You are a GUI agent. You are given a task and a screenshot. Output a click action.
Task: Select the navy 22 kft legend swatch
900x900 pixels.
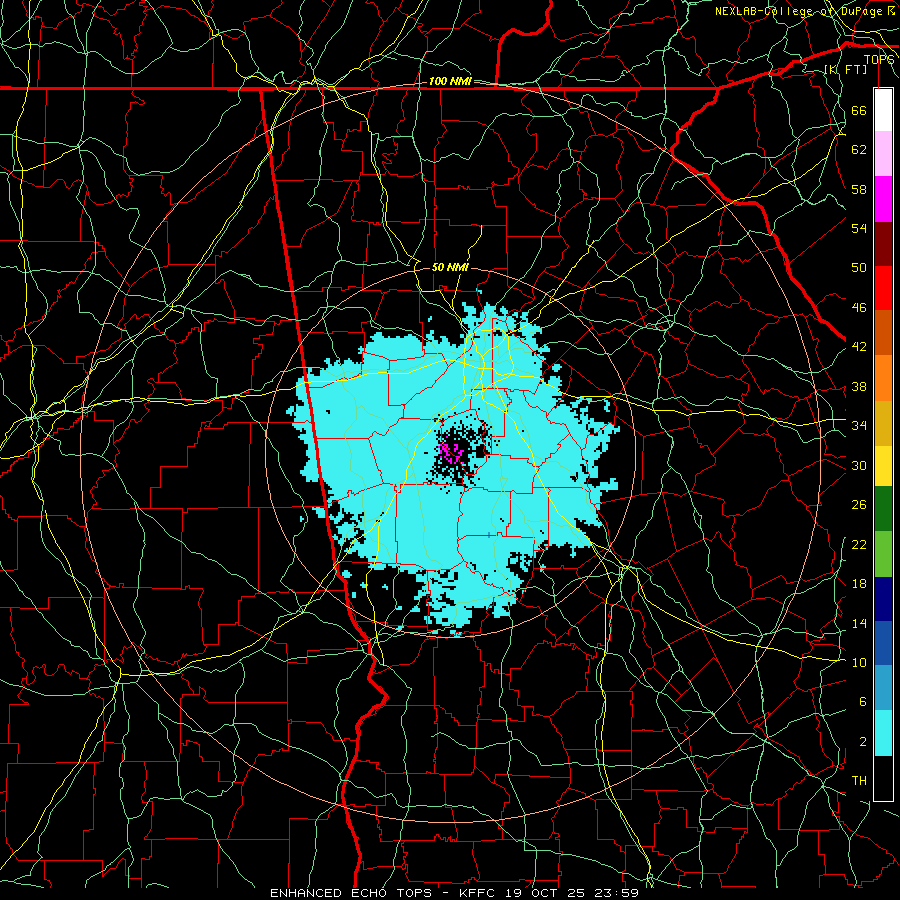click(883, 599)
